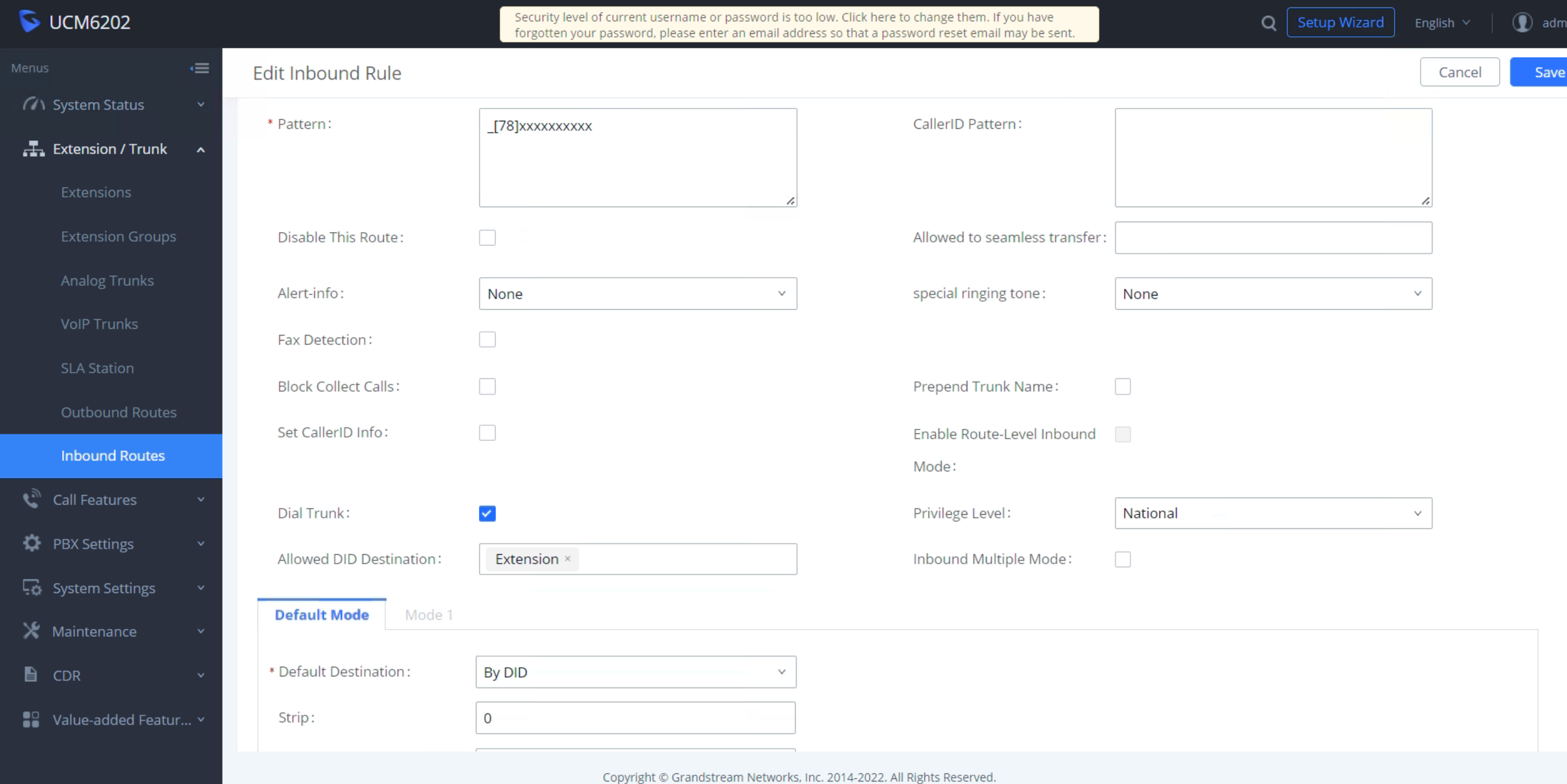Click the CDR document icon
This screenshot has height=784, width=1567.
coord(30,674)
